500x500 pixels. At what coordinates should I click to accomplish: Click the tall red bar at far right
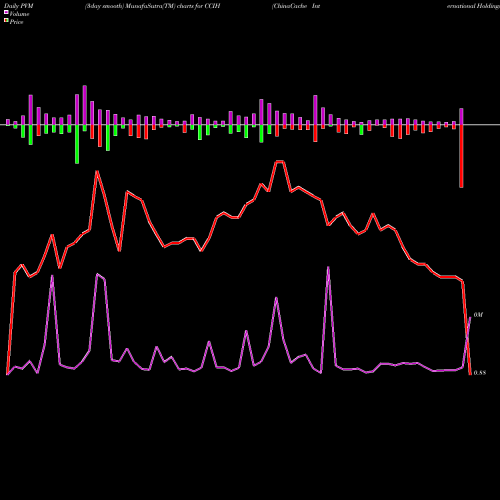pyautogui.click(x=461, y=156)
